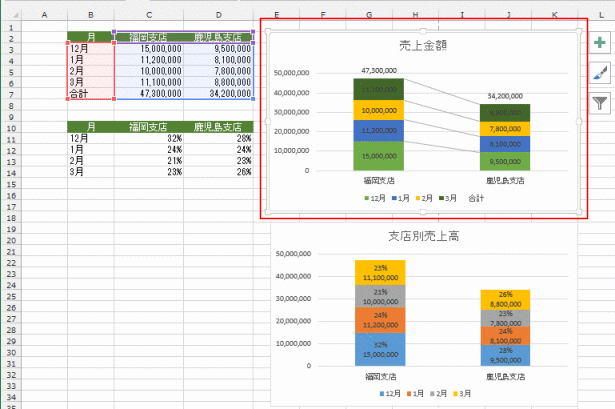Select row header 8
Screen dimensions: 615x409
coord(11,106)
